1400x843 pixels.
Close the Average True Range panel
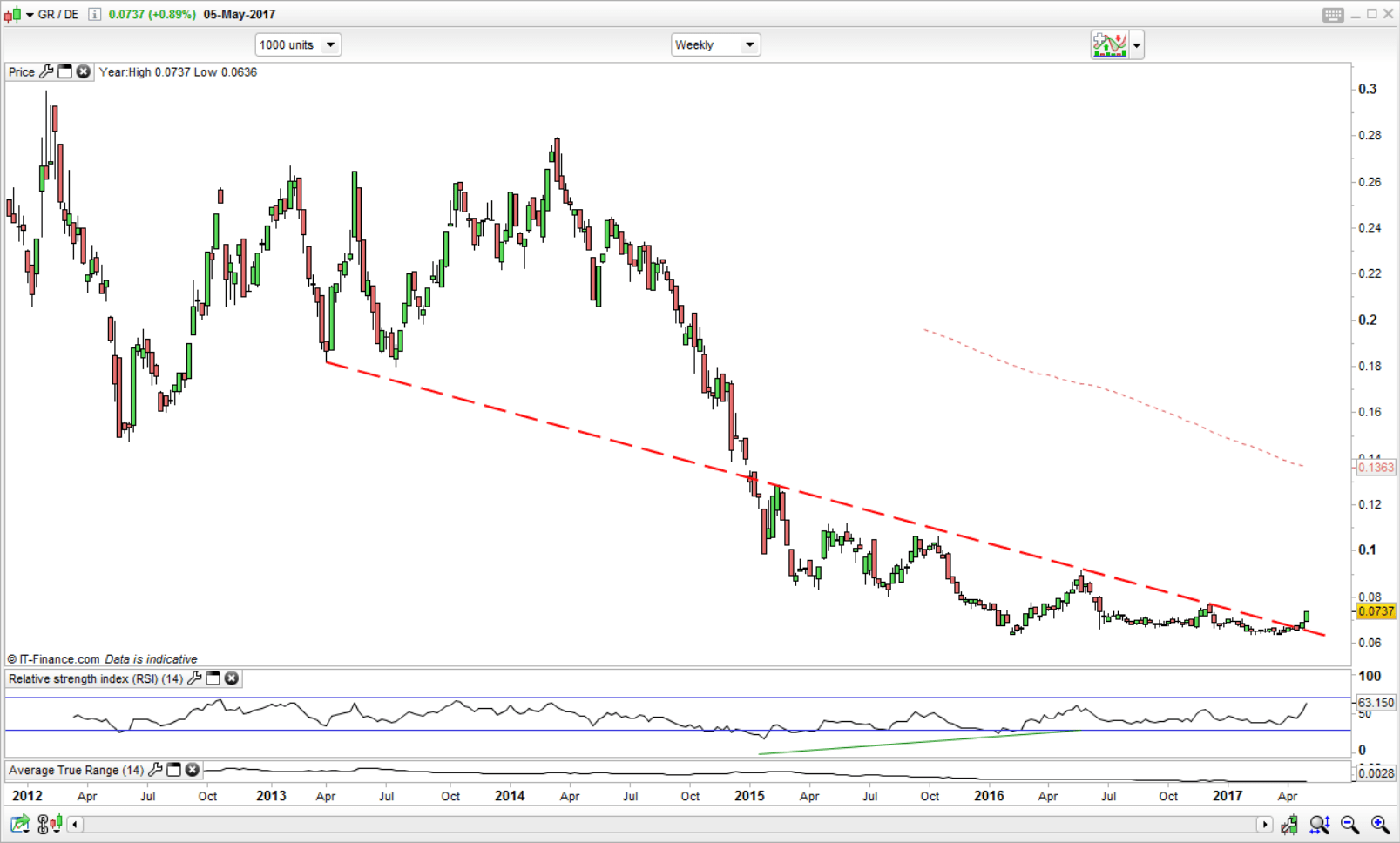[193, 770]
